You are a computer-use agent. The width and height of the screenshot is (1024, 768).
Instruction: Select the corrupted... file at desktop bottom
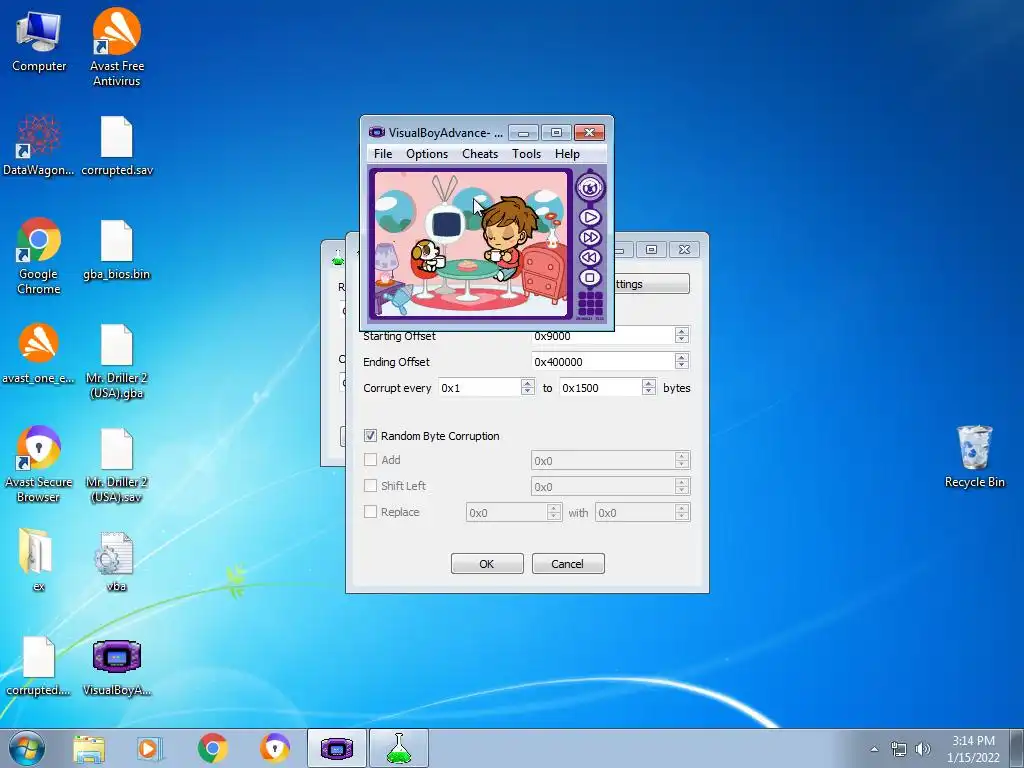pos(39,665)
